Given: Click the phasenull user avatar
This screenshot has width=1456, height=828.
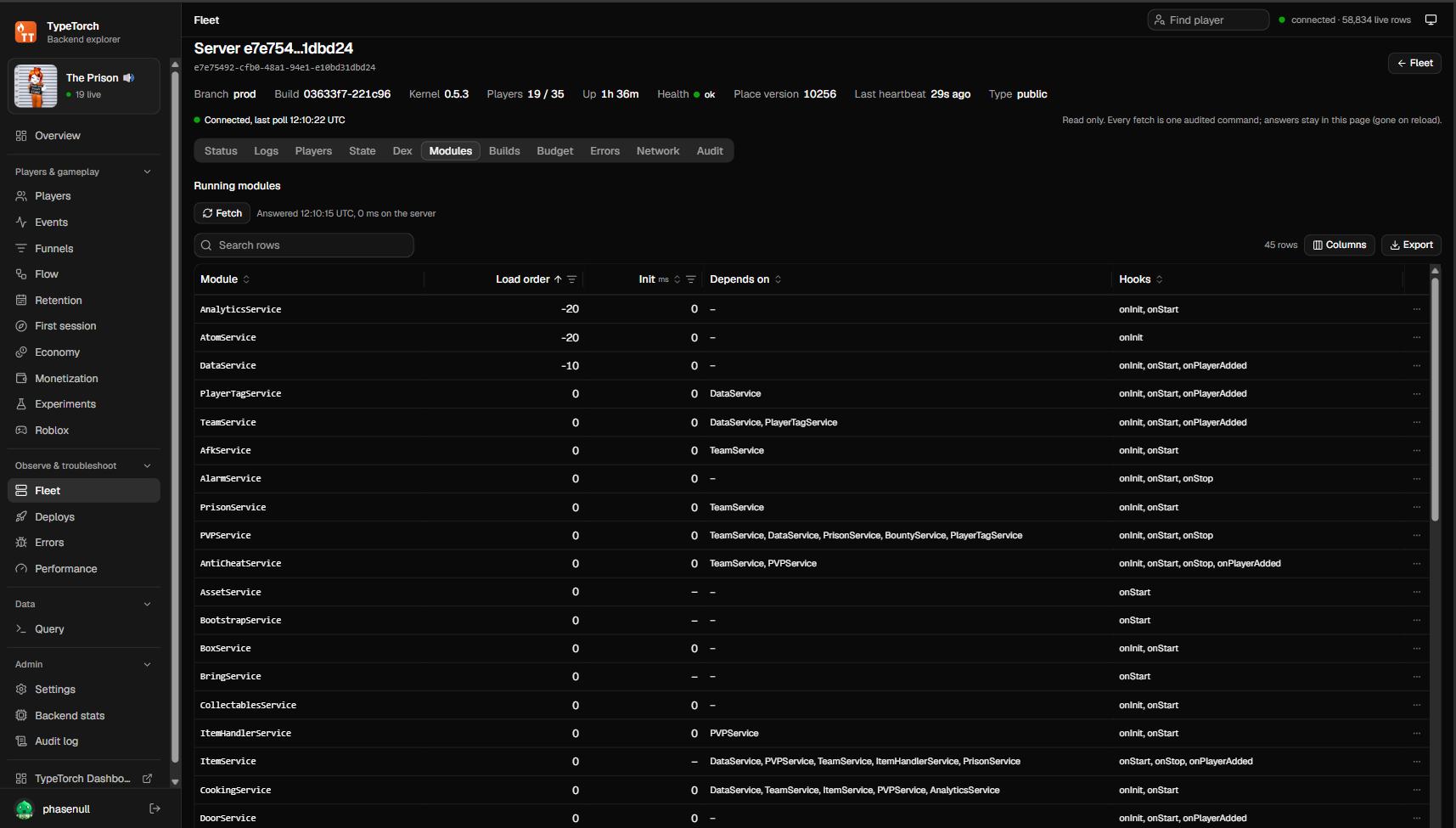Looking at the screenshot, I should point(25,809).
